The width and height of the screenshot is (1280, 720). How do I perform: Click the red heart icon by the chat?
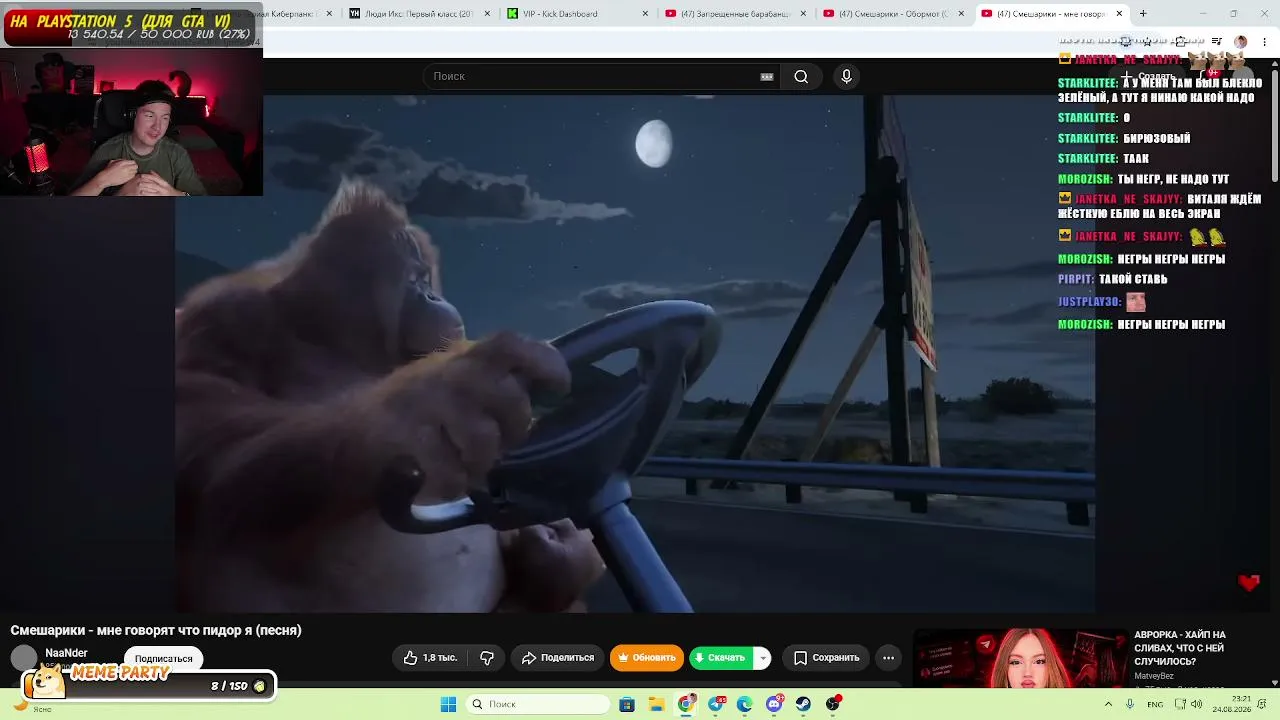pos(1249,582)
